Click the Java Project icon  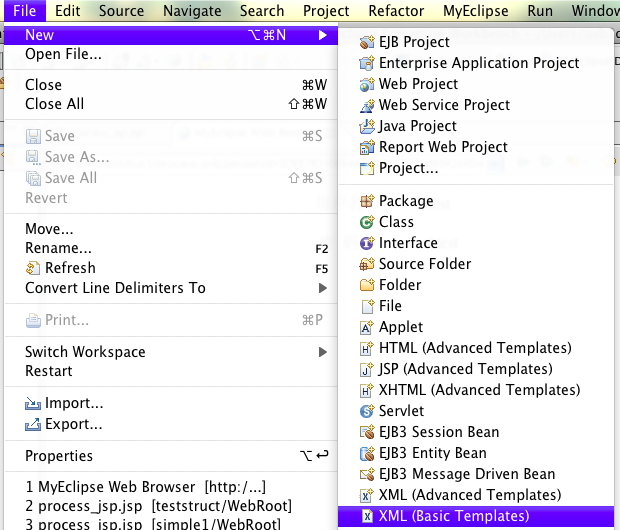pos(367,126)
